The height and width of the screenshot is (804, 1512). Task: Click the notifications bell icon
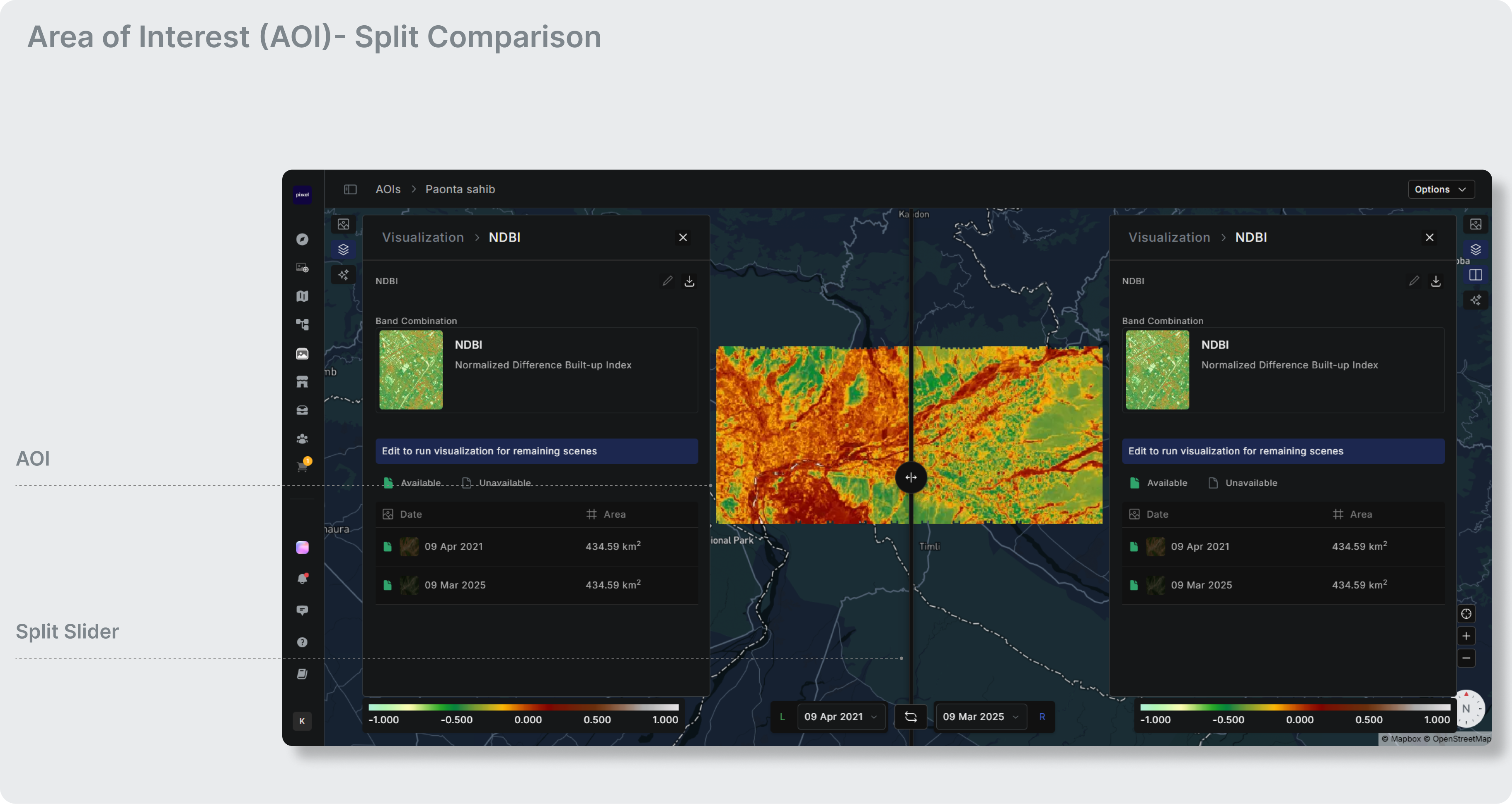[302, 579]
